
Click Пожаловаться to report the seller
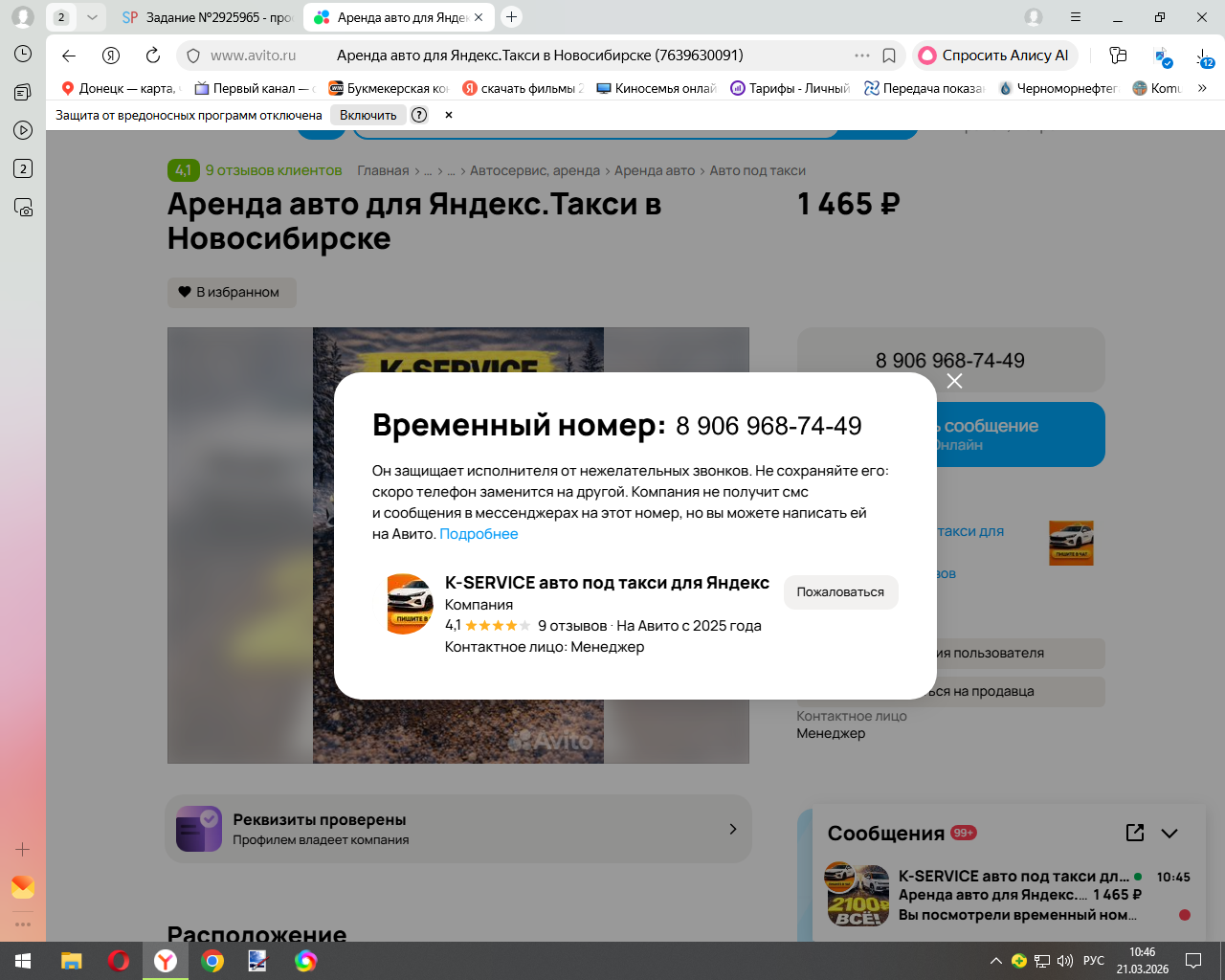[x=841, y=592]
